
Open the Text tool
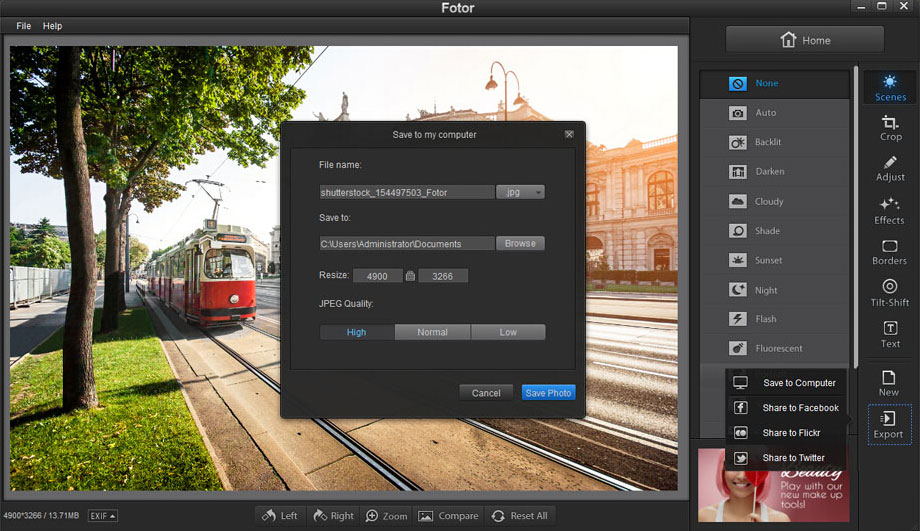click(889, 334)
